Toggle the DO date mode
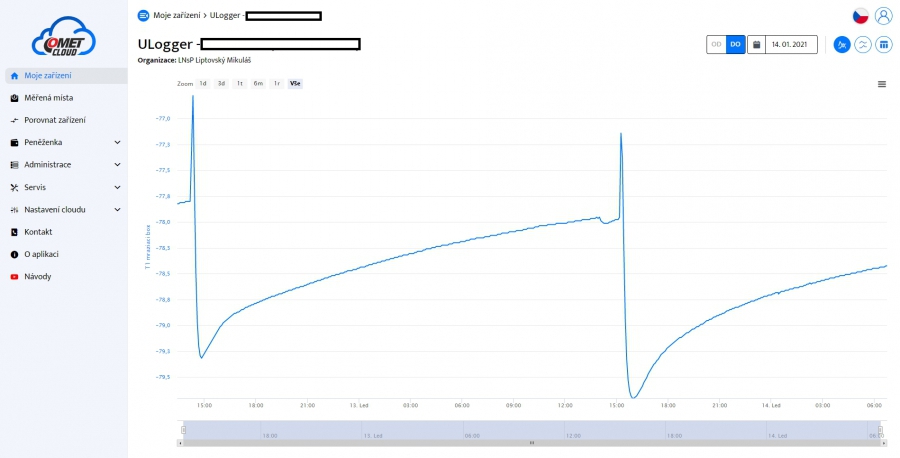Screen dimensions: 900x458 pyautogui.click(x=735, y=45)
